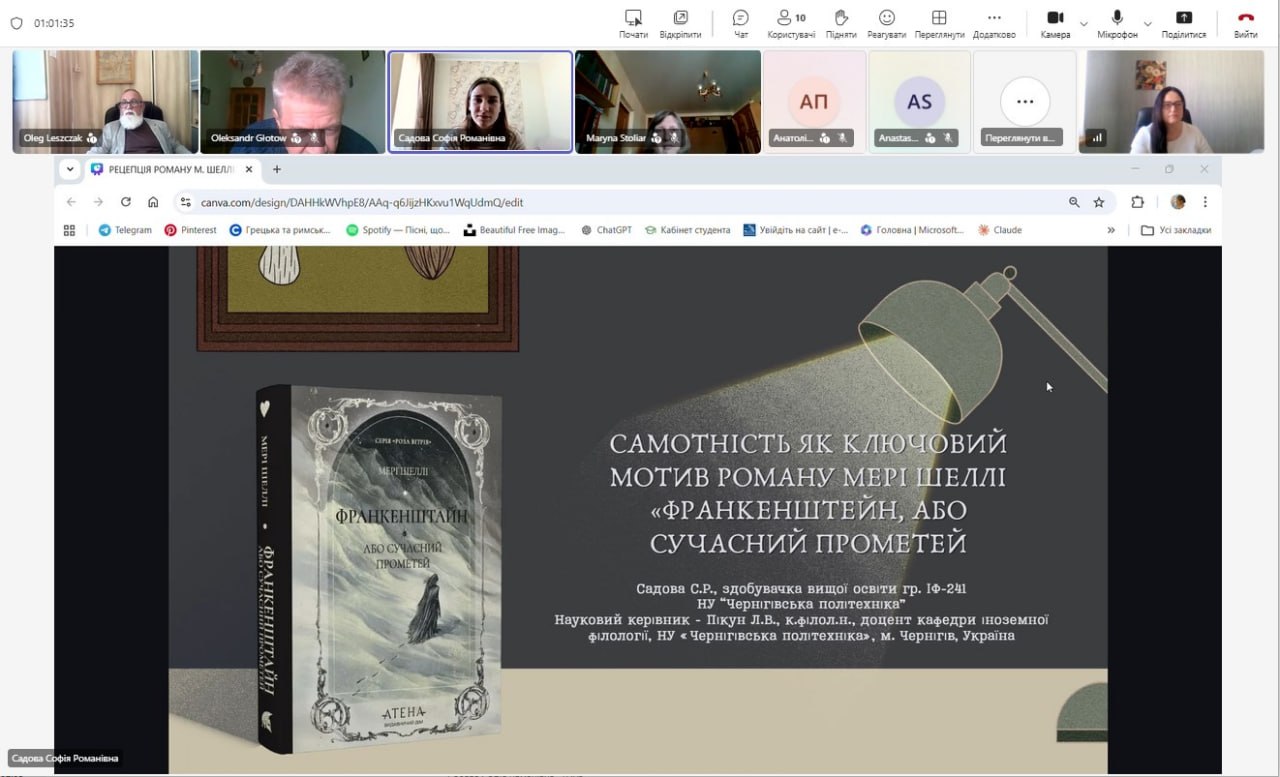The height and width of the screenshot is (777, 1280).
Task: Open the Реагувати reactions menu
Action: (x=886, y=24)
